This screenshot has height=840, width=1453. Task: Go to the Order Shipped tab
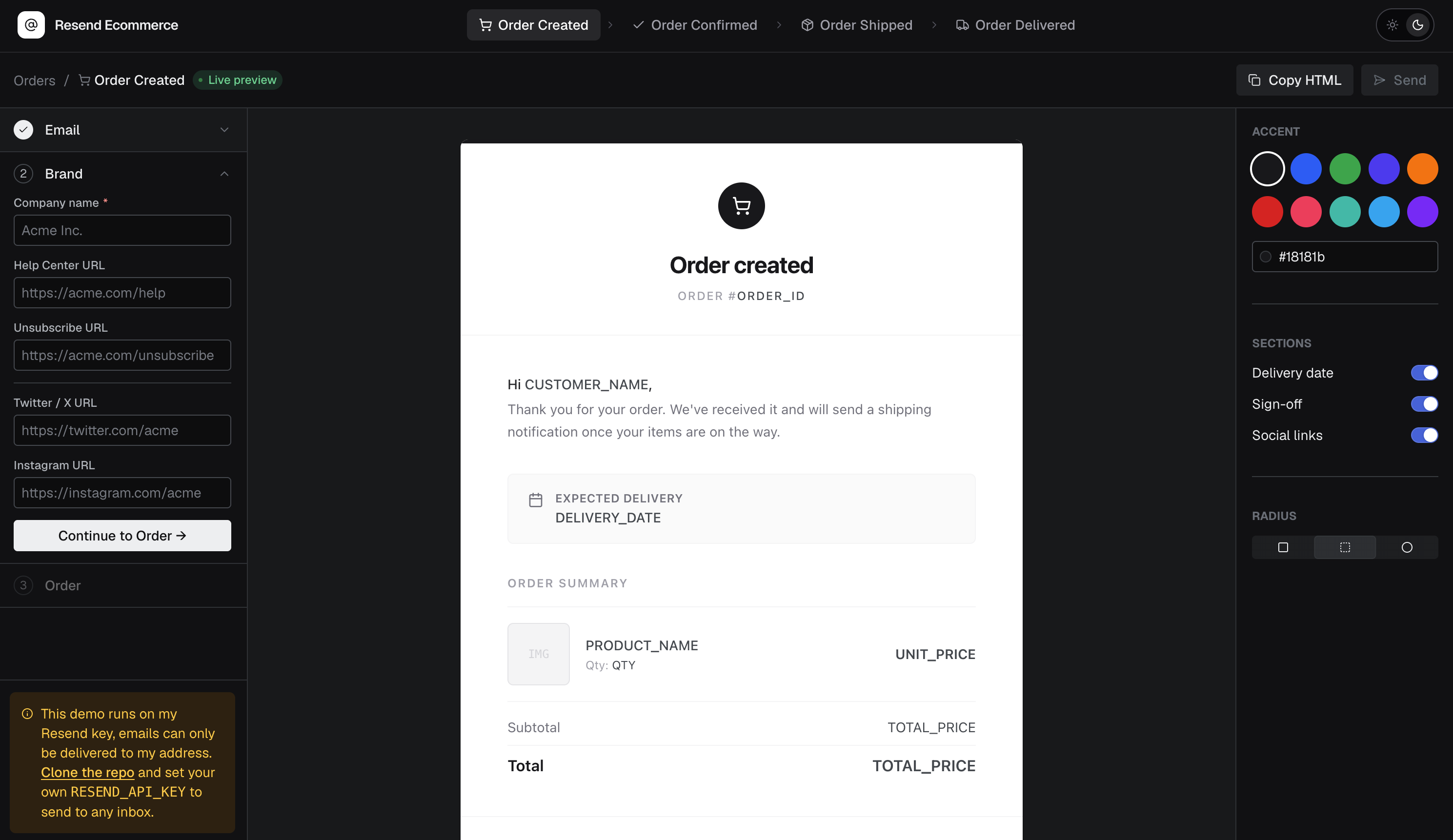(x=856, y=25)
